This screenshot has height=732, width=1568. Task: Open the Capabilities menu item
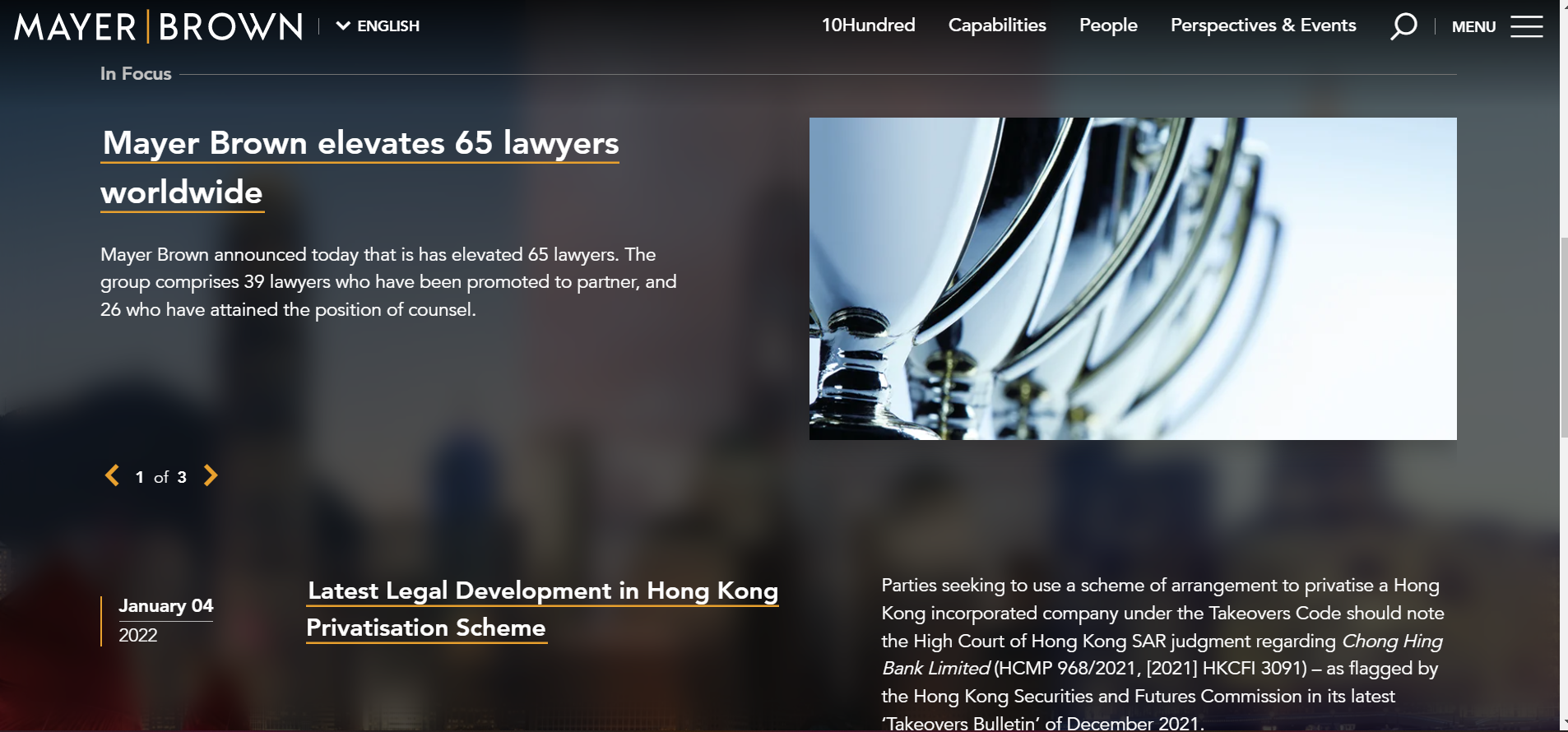(997, 25)
